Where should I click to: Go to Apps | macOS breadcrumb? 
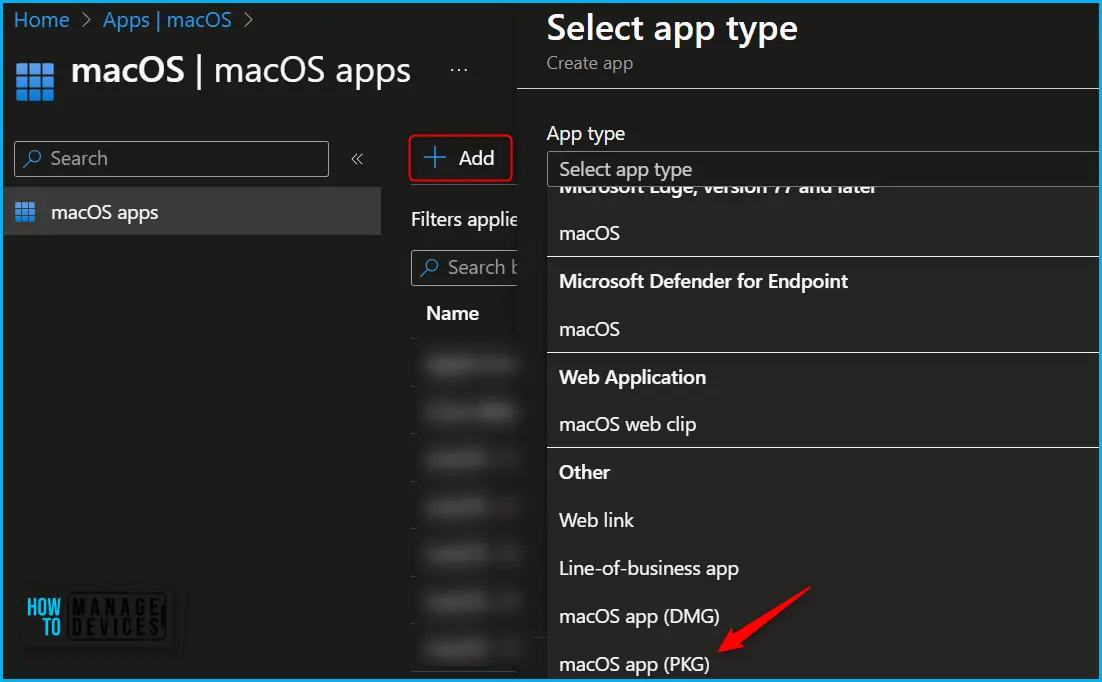[167, 20]
